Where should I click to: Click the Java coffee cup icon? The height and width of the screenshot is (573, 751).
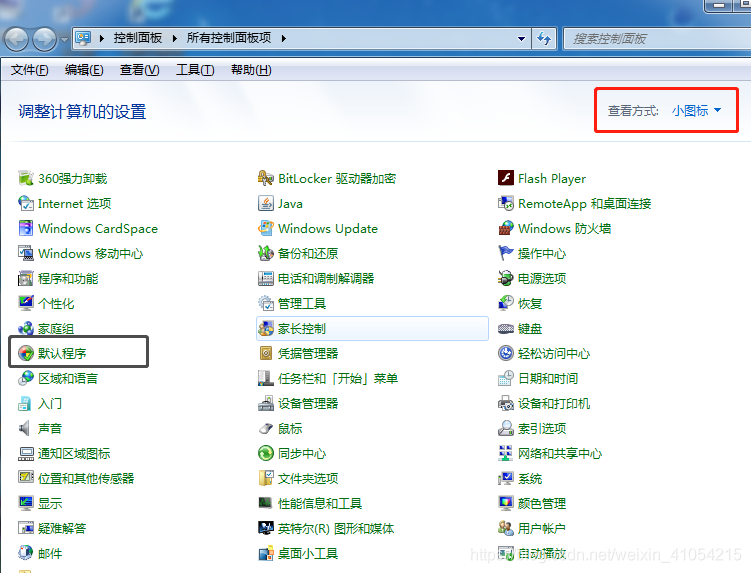(266, 203)
